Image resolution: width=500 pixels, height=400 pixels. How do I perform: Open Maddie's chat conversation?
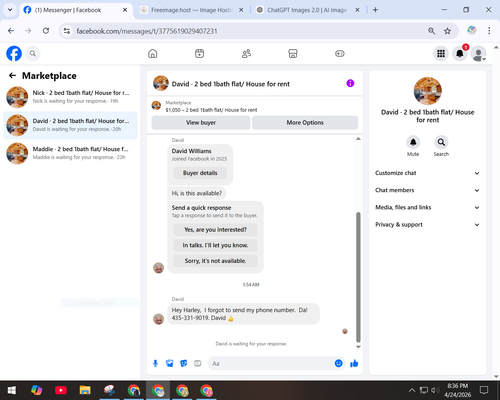pyautogui.click(x=70, y=153)
